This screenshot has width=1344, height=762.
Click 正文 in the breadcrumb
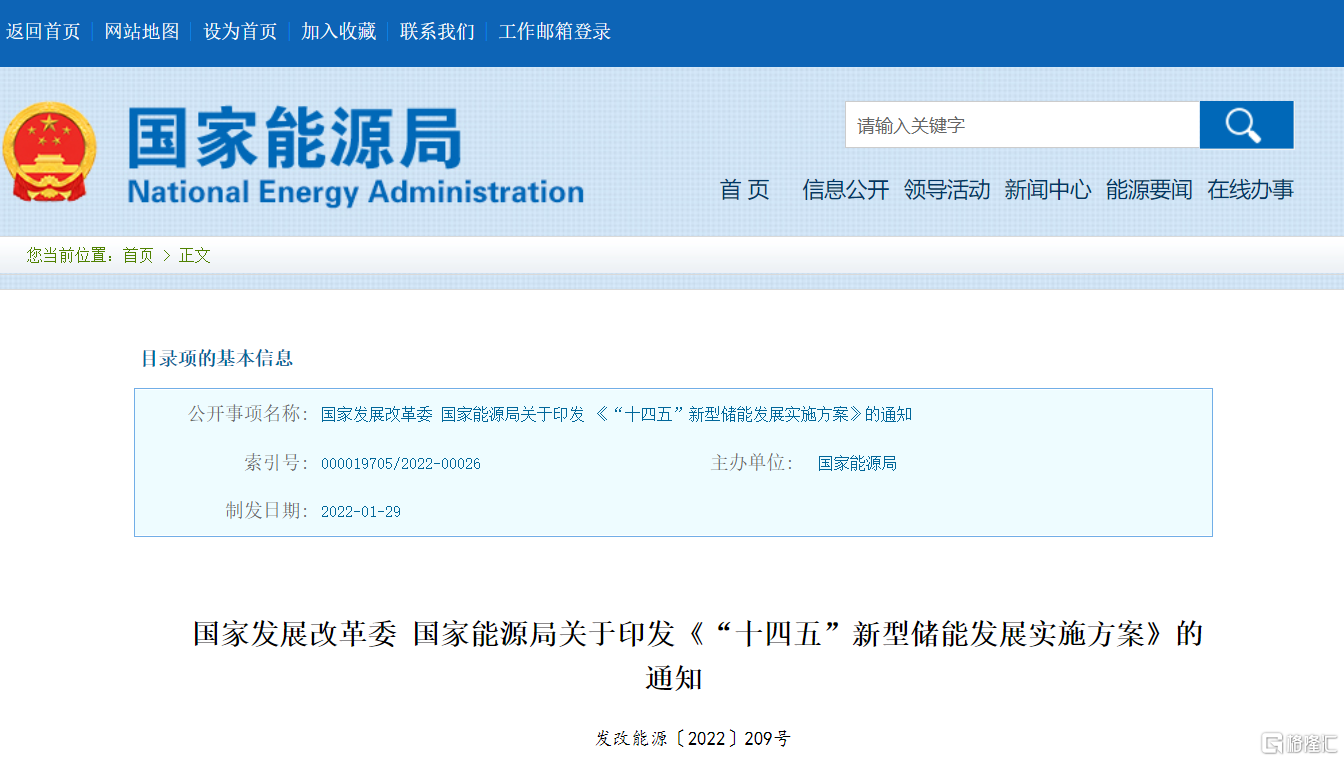195,255
